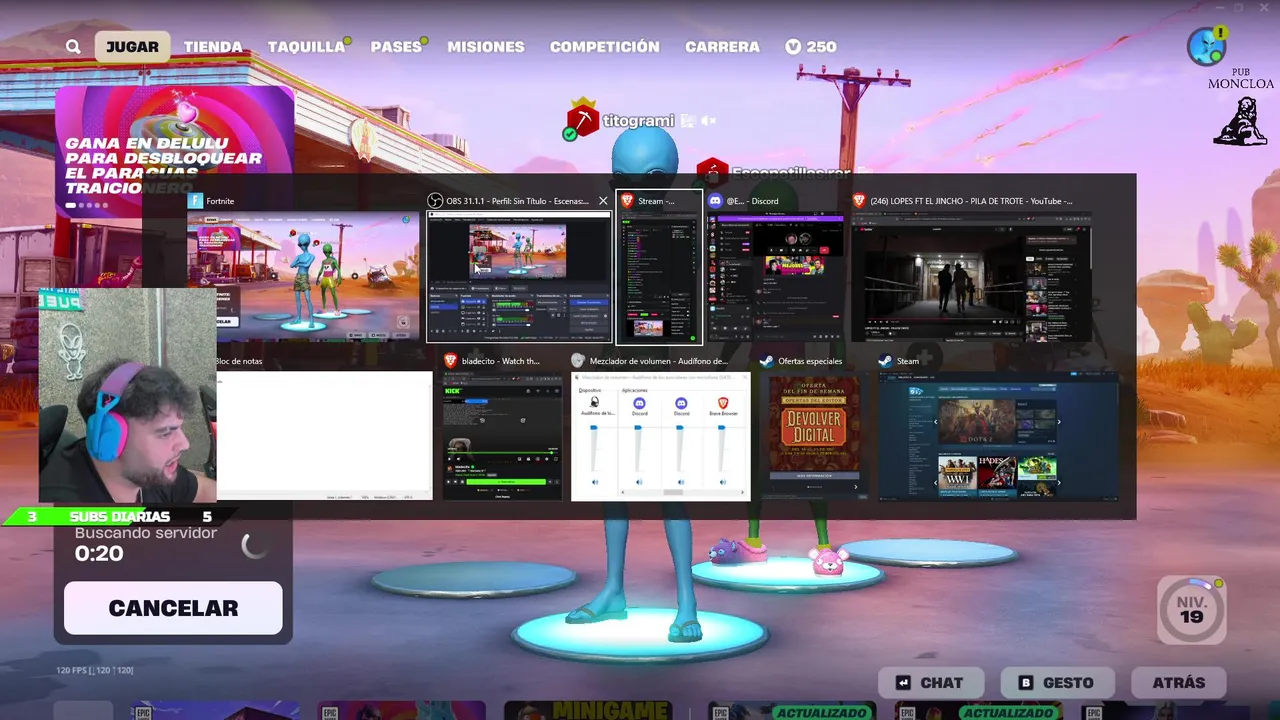
Task: Click the Fortnite app icon in the switcher
Action: pos(196,201)
